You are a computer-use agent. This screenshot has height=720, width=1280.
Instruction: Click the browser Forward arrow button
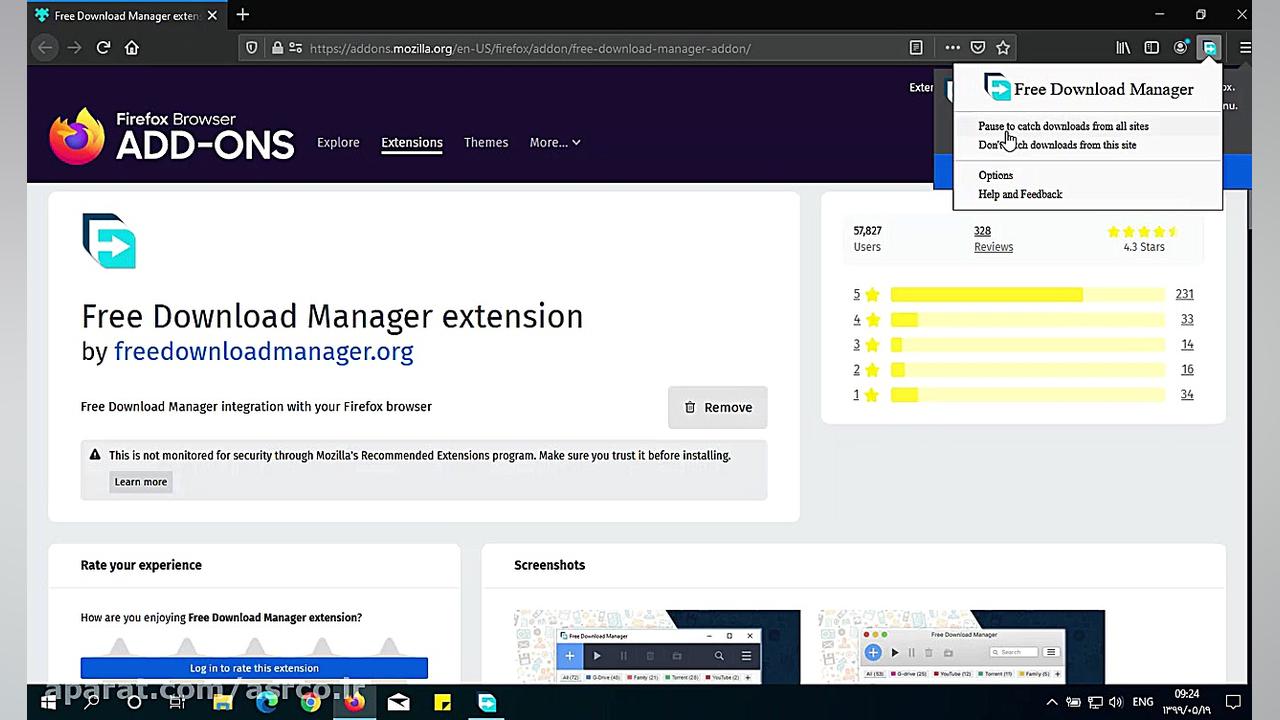[74, 47]
